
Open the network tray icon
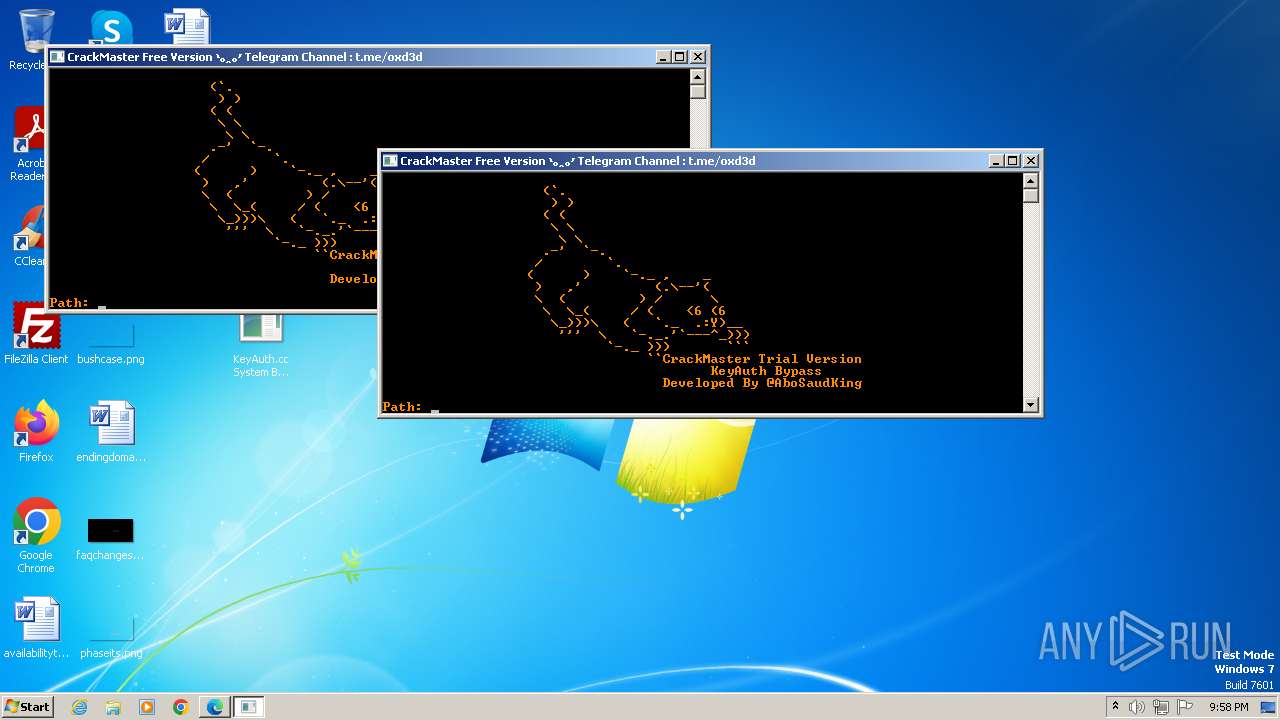tap(1161, 707)
